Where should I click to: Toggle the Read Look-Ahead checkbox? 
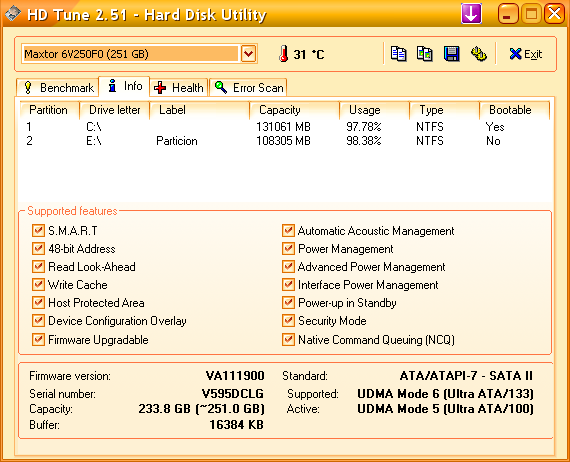(x=38, y=267)
